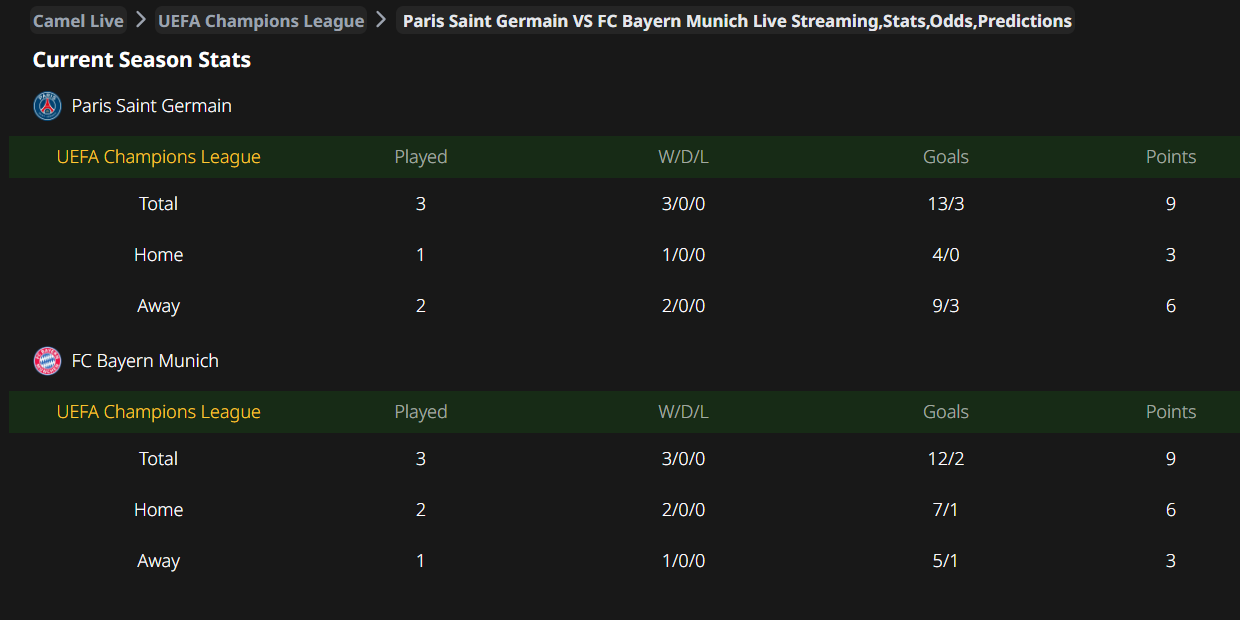The image size is (1240, 620).
Task: Select the Paris Saint Germain team name
Action: [151, 106]
